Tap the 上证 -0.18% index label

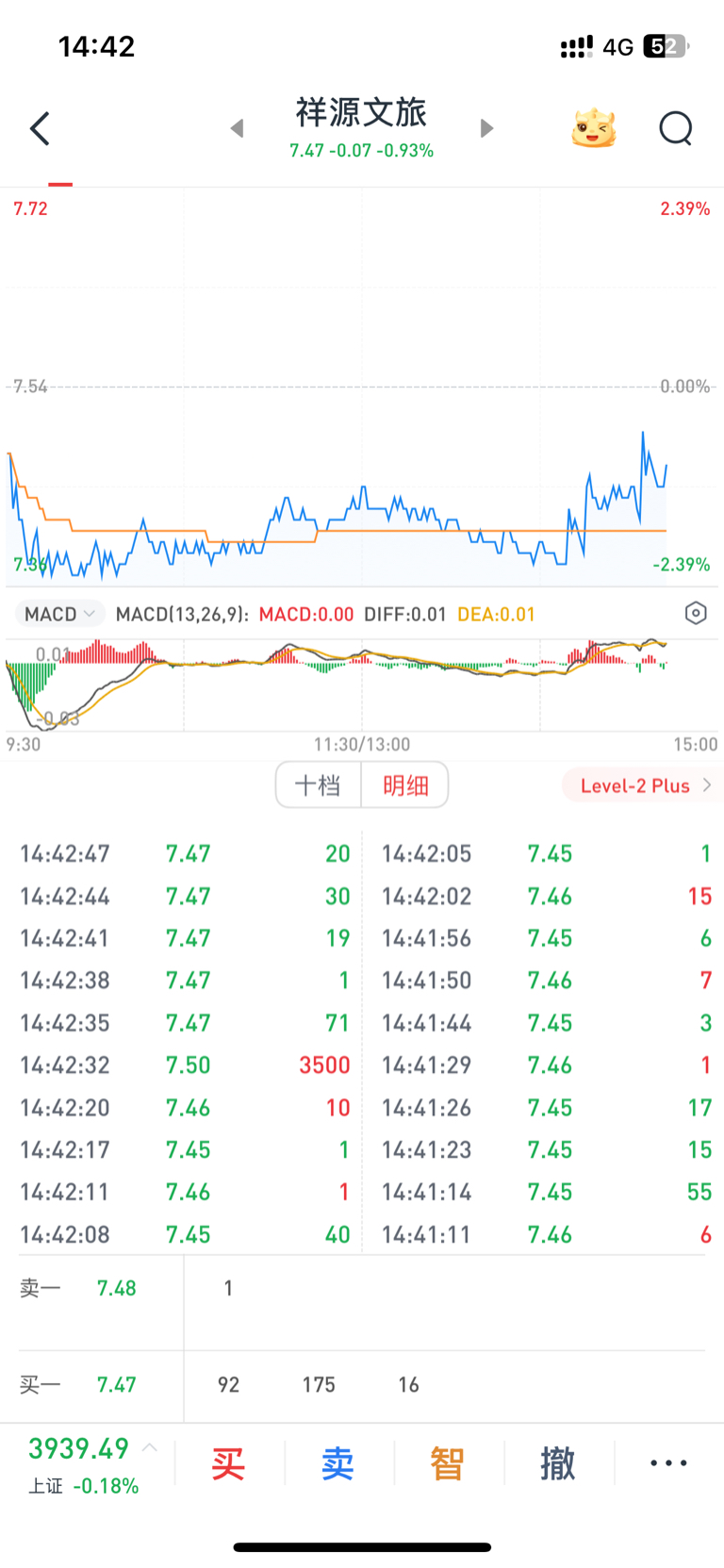pos(83,1487)
